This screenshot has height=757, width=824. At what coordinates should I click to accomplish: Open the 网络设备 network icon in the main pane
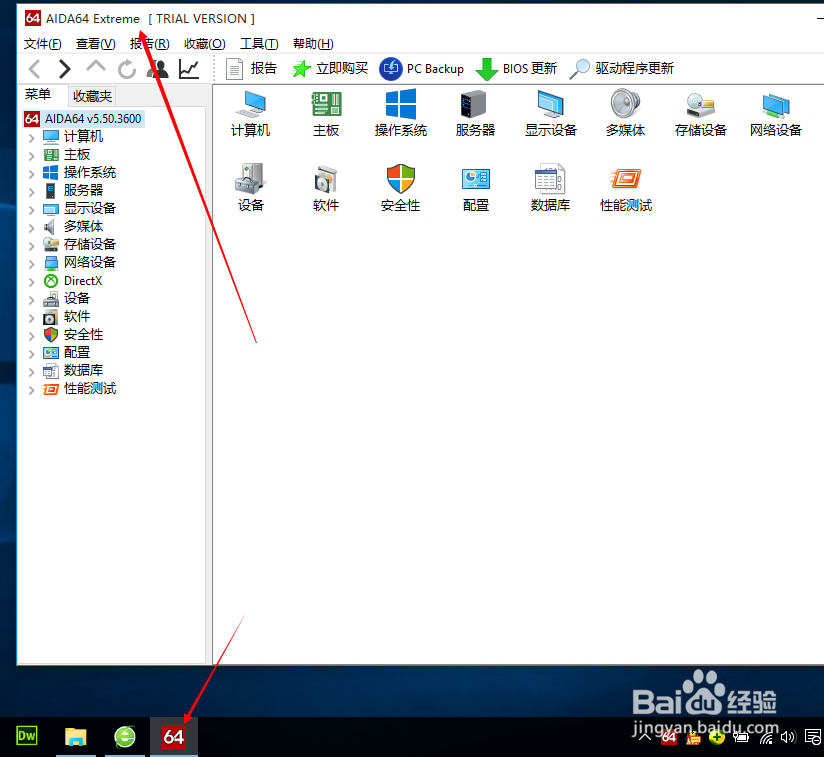pos(776,113)
